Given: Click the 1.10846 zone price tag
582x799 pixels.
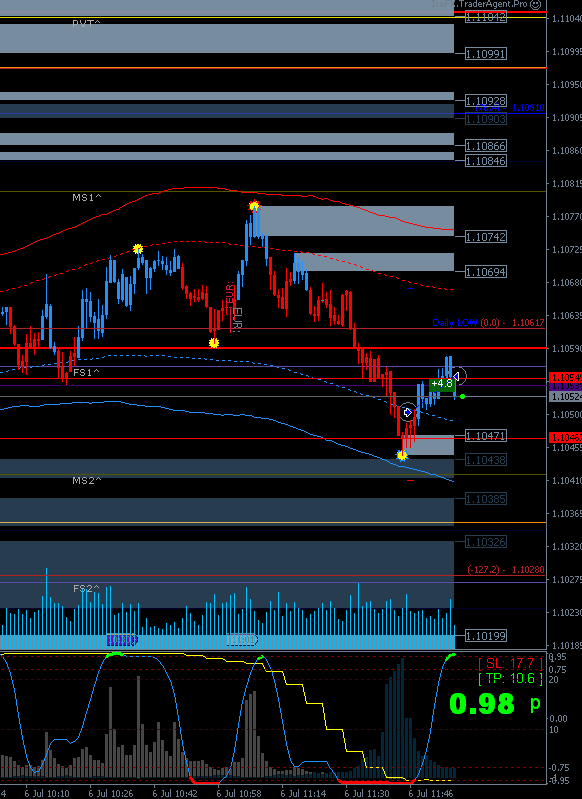Looking at the screenshot, I should click(486, 161).
